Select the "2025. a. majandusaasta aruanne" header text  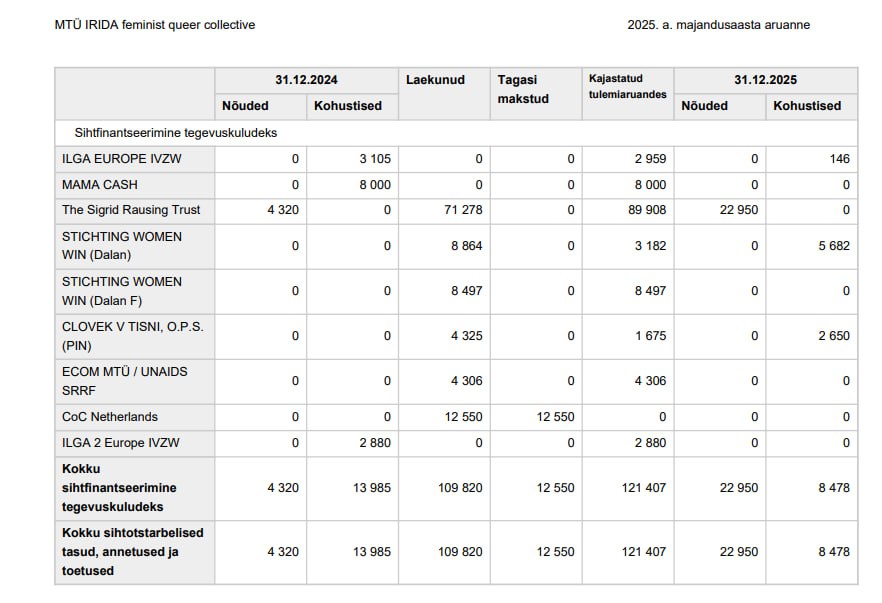point(718,25)
